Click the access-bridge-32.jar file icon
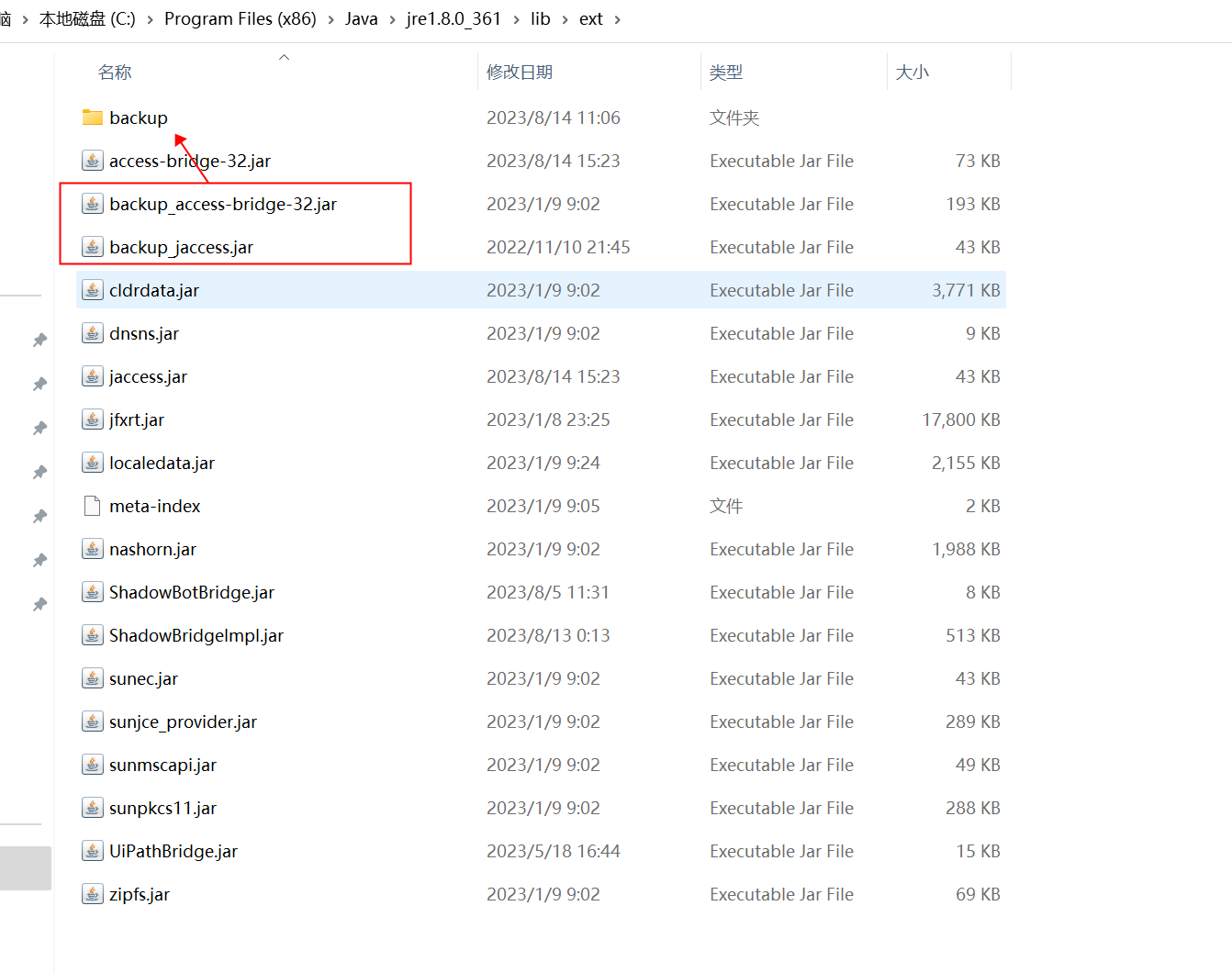The image size is (1232, 973). point(92,161)
